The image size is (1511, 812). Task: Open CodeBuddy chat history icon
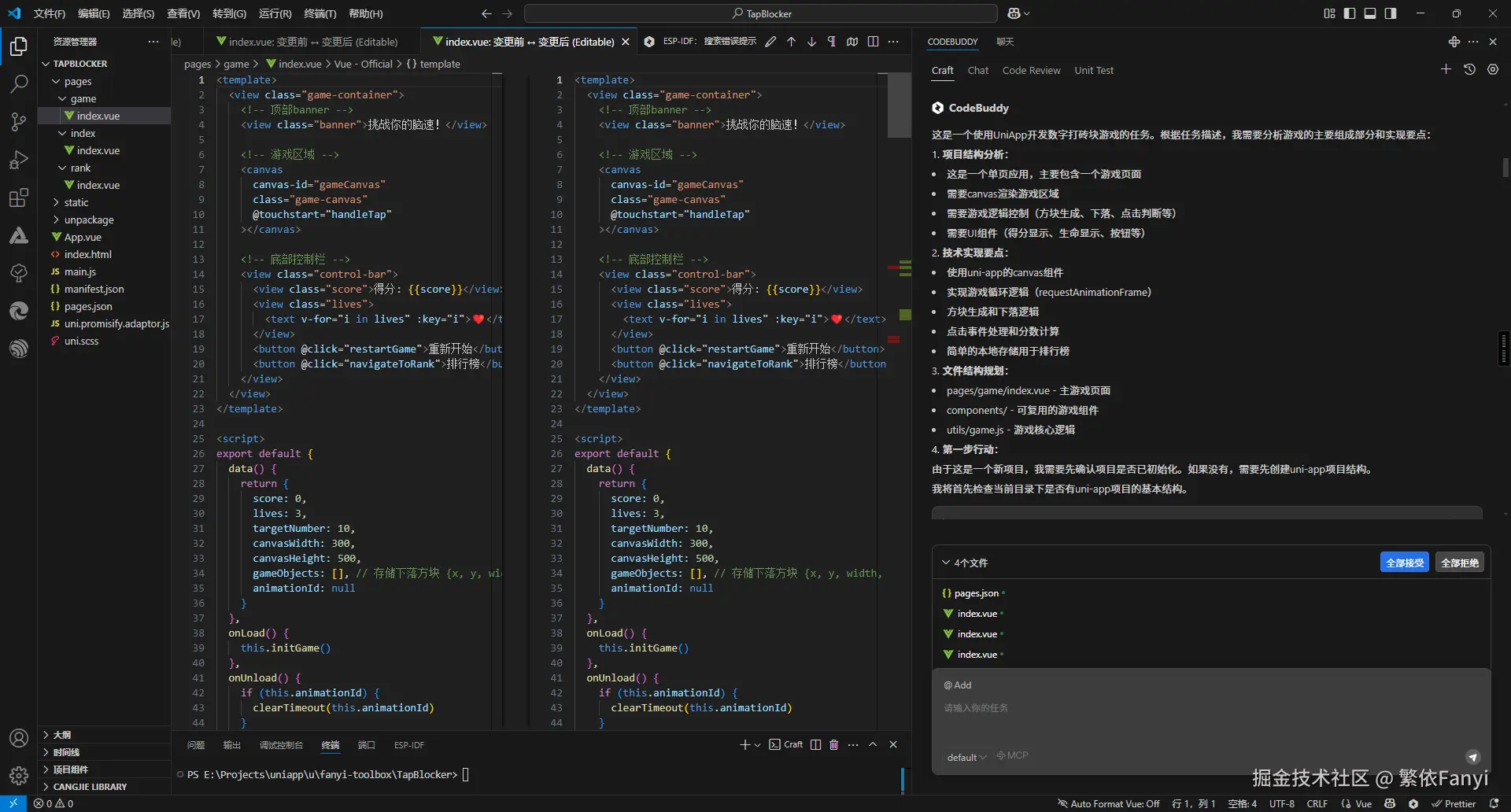[1469, 70]
